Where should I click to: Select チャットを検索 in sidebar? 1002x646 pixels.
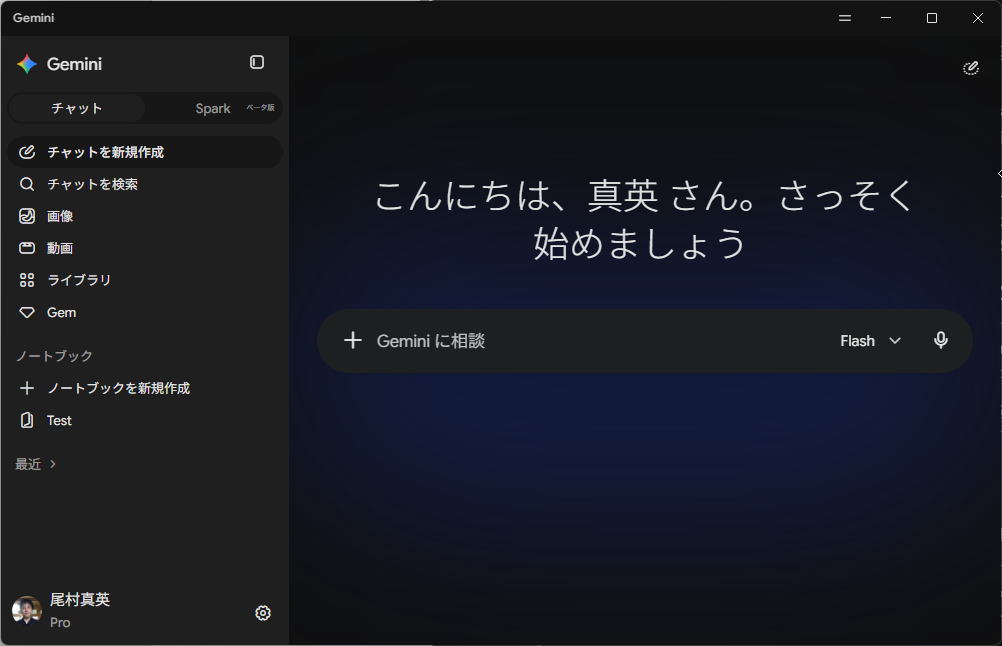click(145, 184)
